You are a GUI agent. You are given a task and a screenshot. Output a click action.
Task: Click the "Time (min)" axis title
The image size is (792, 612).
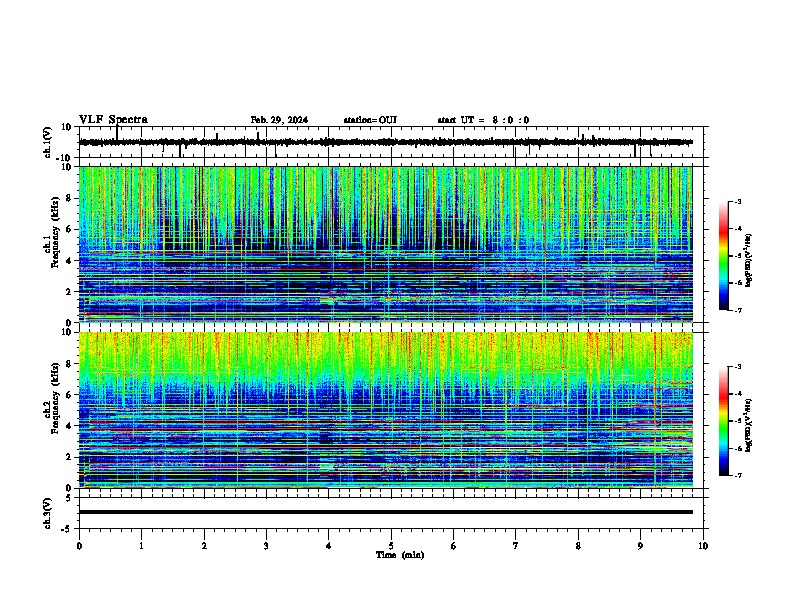click(400, 555)
